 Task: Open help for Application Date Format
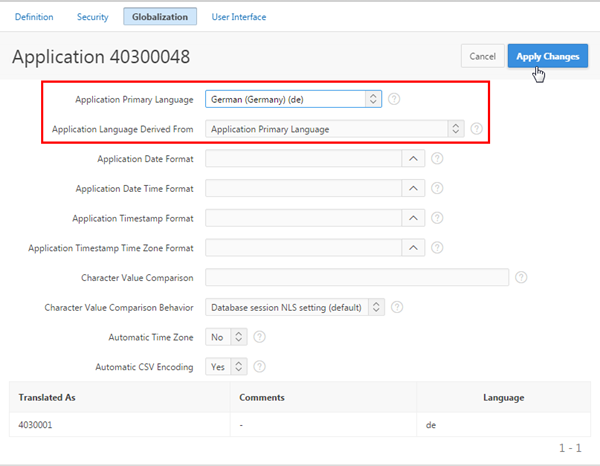[437, 158]
